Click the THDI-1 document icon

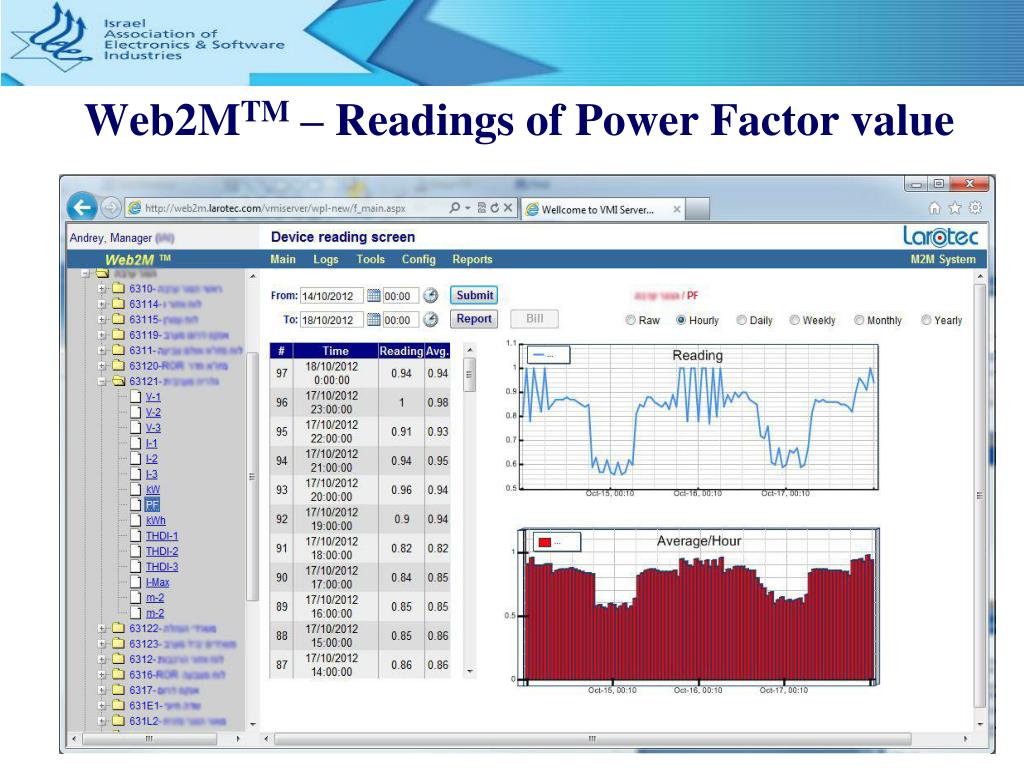point(135,536)
